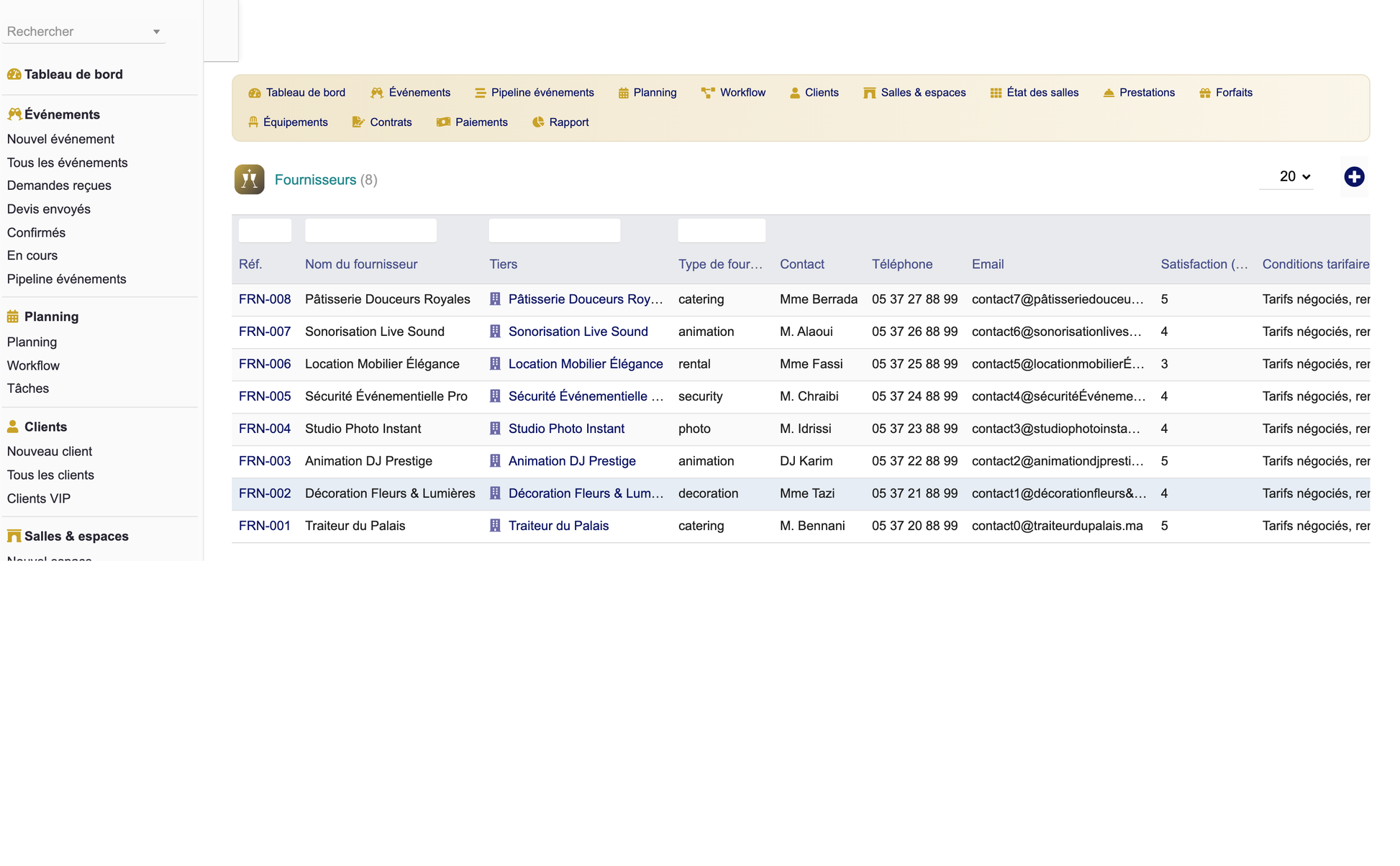Viewport: 1400px width, 866px height.
Task: Select contact0@traiteurdupalais.ma email cell
Action: (1058, 526)
